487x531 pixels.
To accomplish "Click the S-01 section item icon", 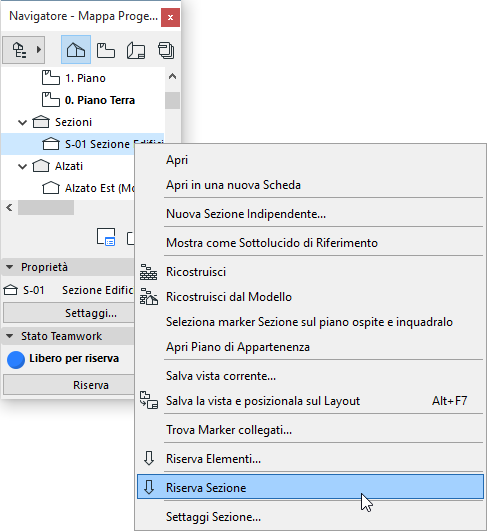I will 51,144.
